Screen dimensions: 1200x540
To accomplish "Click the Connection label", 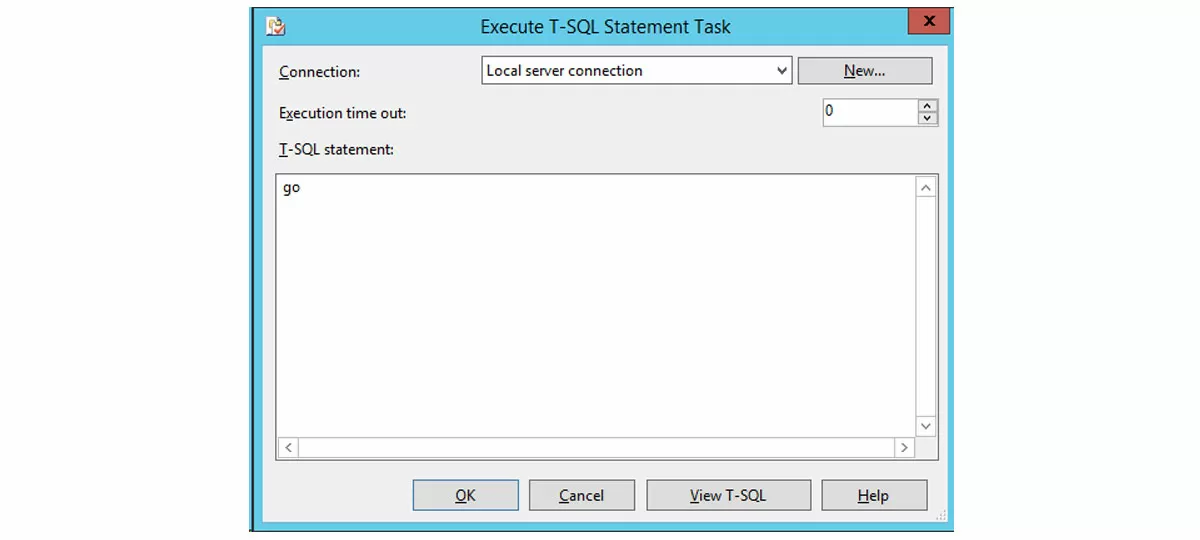I will 319,72.
